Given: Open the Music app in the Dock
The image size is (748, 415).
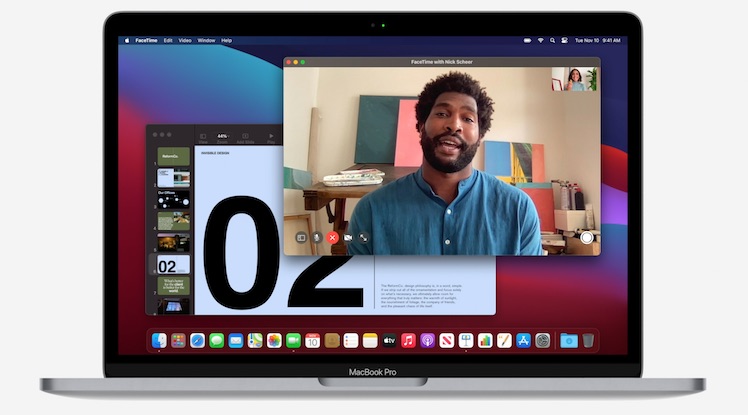Looking at the screenshot, I should pyautogui.click(x=408, y=341).
